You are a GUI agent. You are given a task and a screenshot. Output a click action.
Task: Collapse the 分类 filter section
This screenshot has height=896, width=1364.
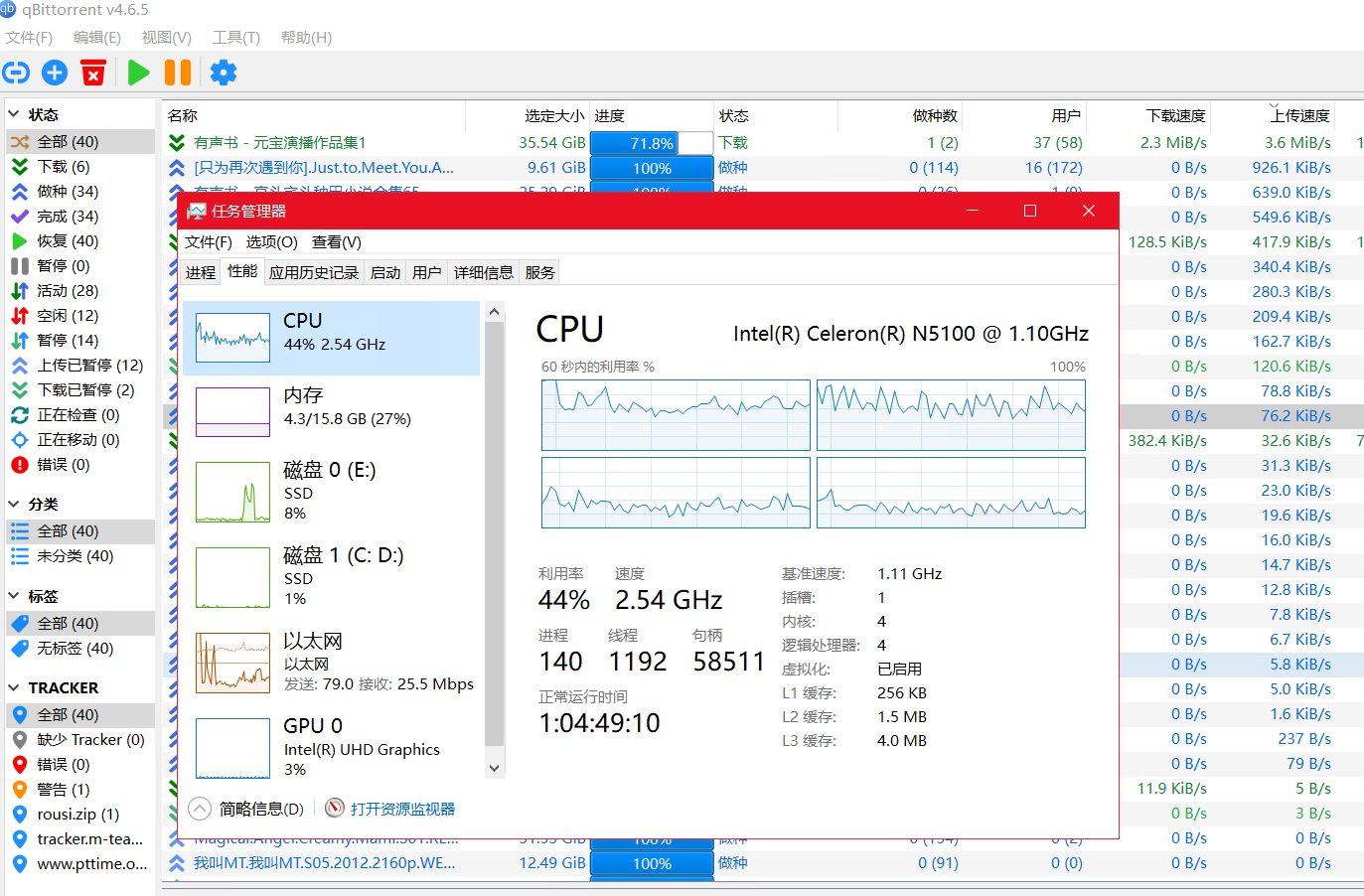pyautogui.click(x=14, y=505)
